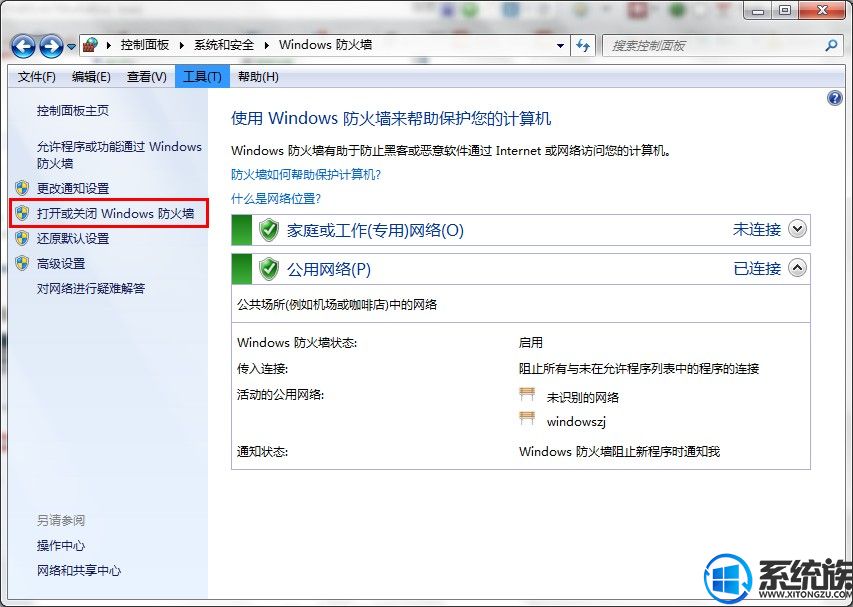Click shield icon beside 更改通知设置

coord(22,188)
